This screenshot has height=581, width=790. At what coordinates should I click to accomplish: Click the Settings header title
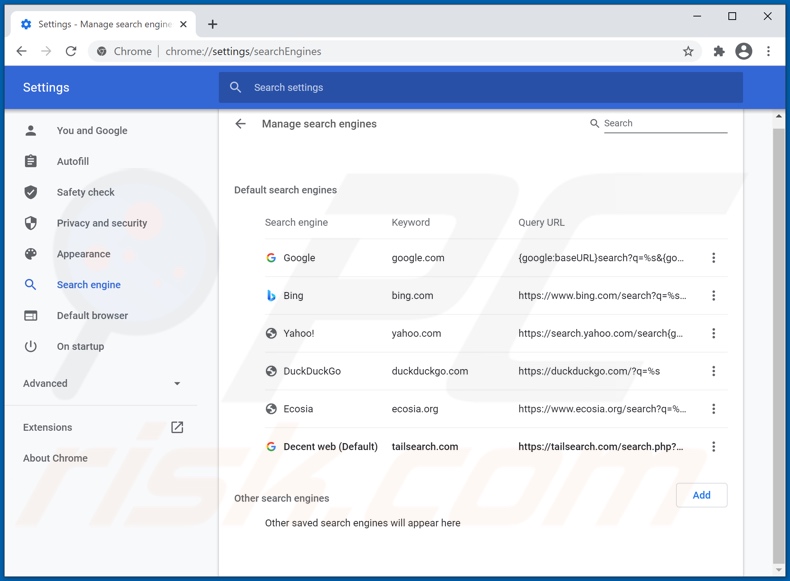point(46,87)
